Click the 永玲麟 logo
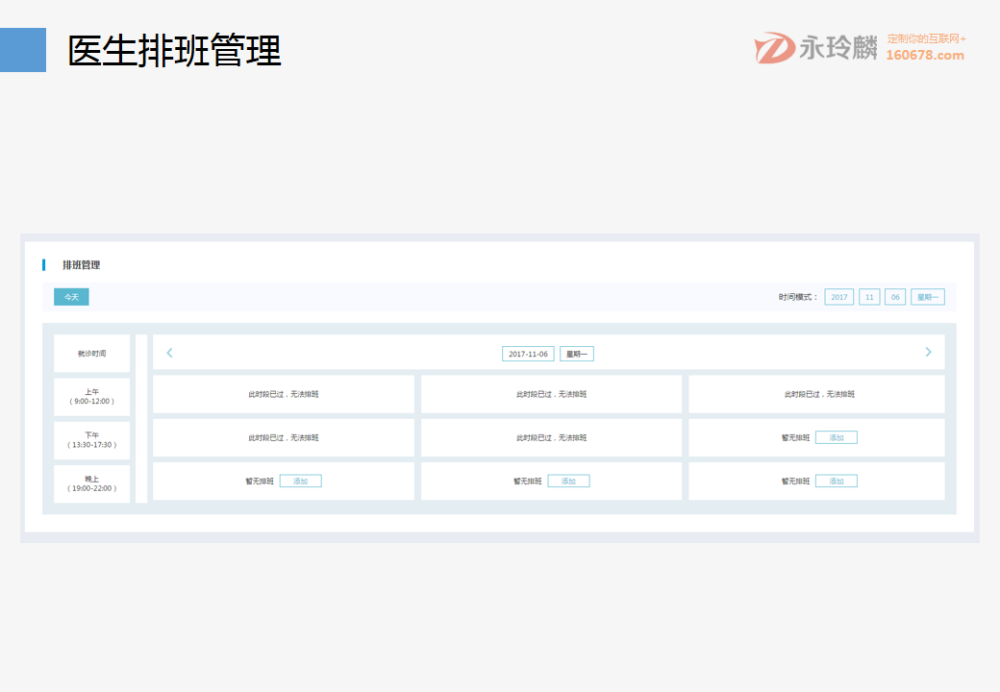 (816, 47)
